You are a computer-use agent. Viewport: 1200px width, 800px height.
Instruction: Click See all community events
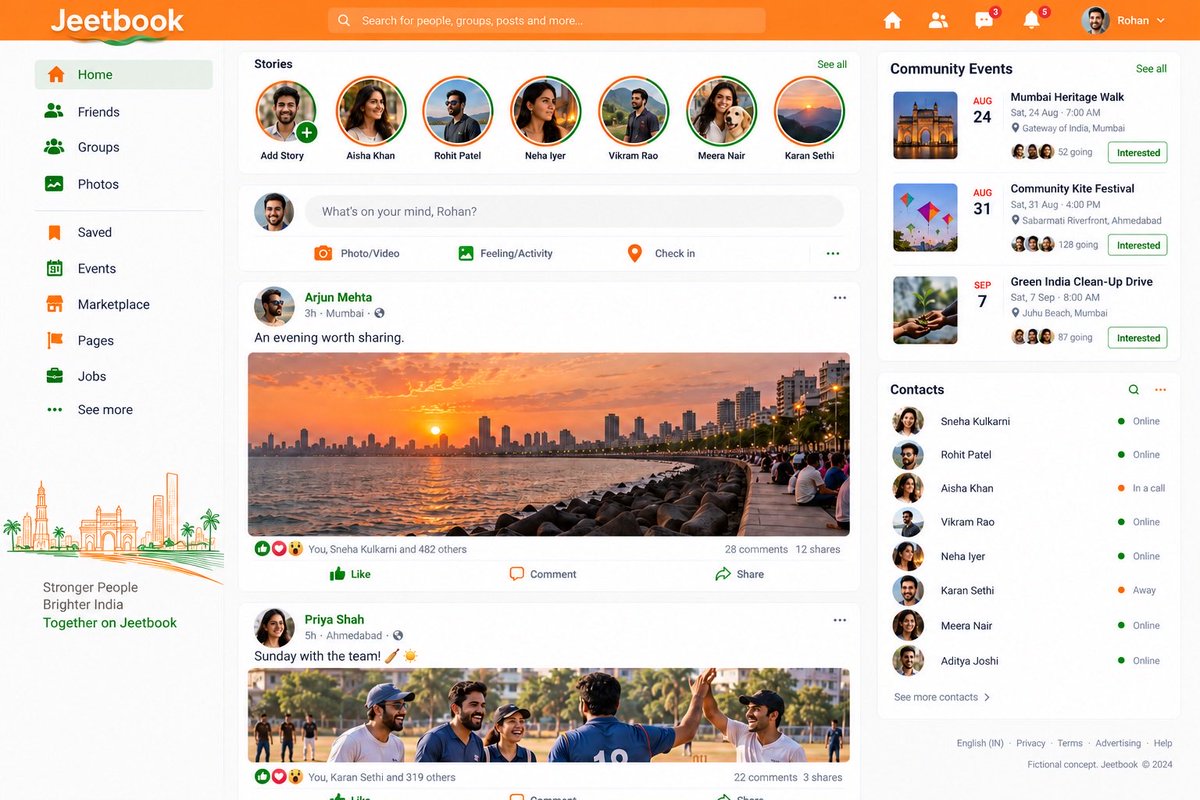point(1151,69)
